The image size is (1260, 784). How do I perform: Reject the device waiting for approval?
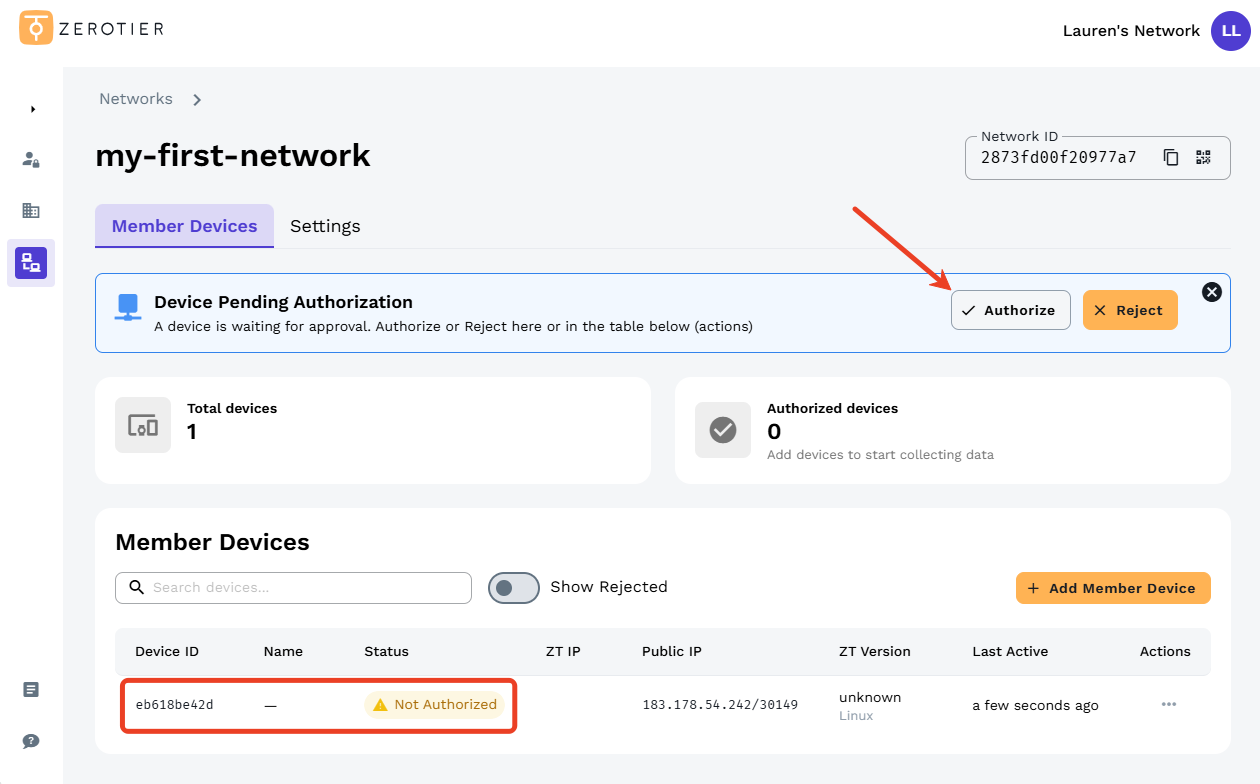pos(1130,310)
